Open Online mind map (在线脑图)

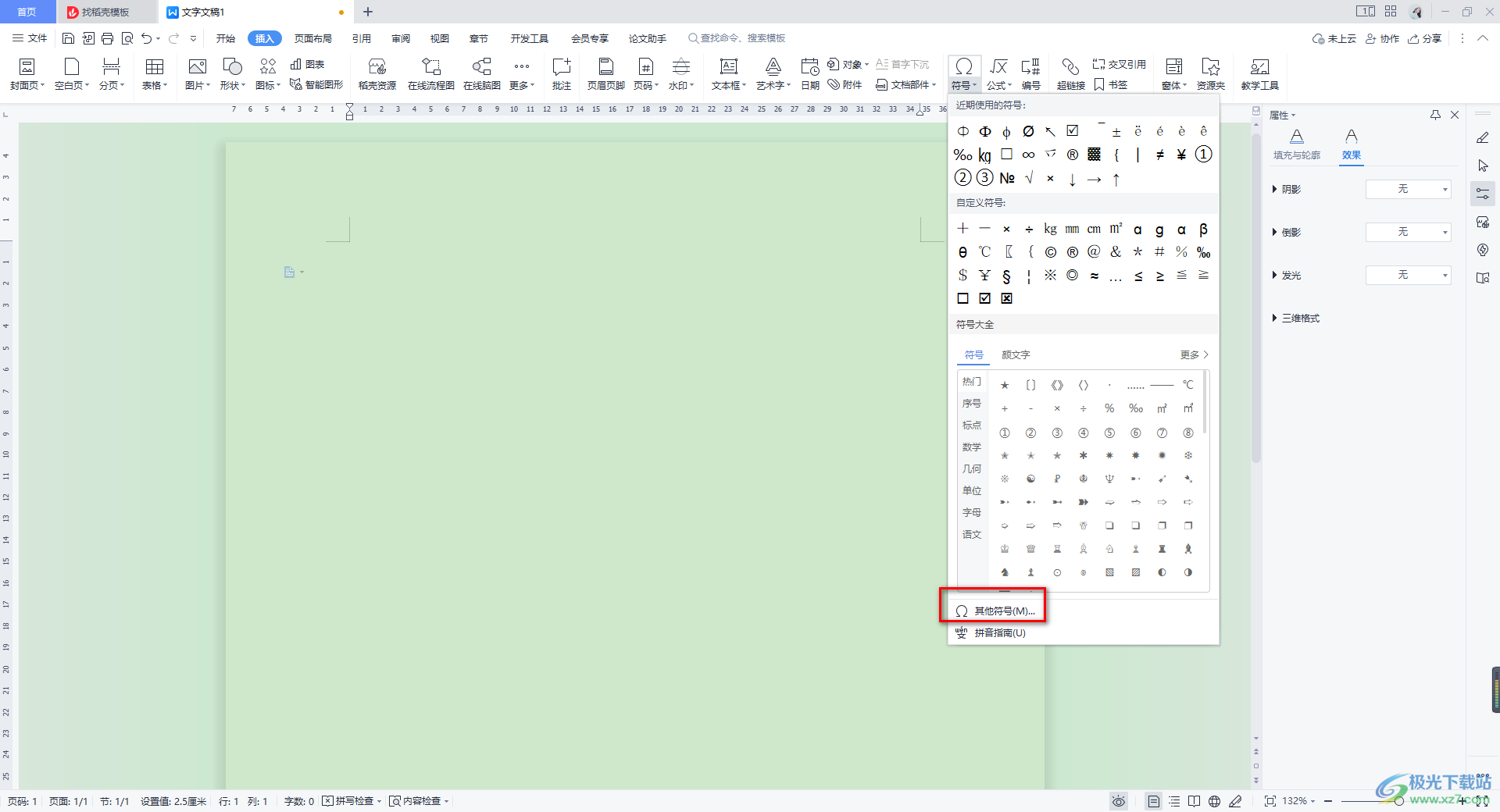point(482,74)
